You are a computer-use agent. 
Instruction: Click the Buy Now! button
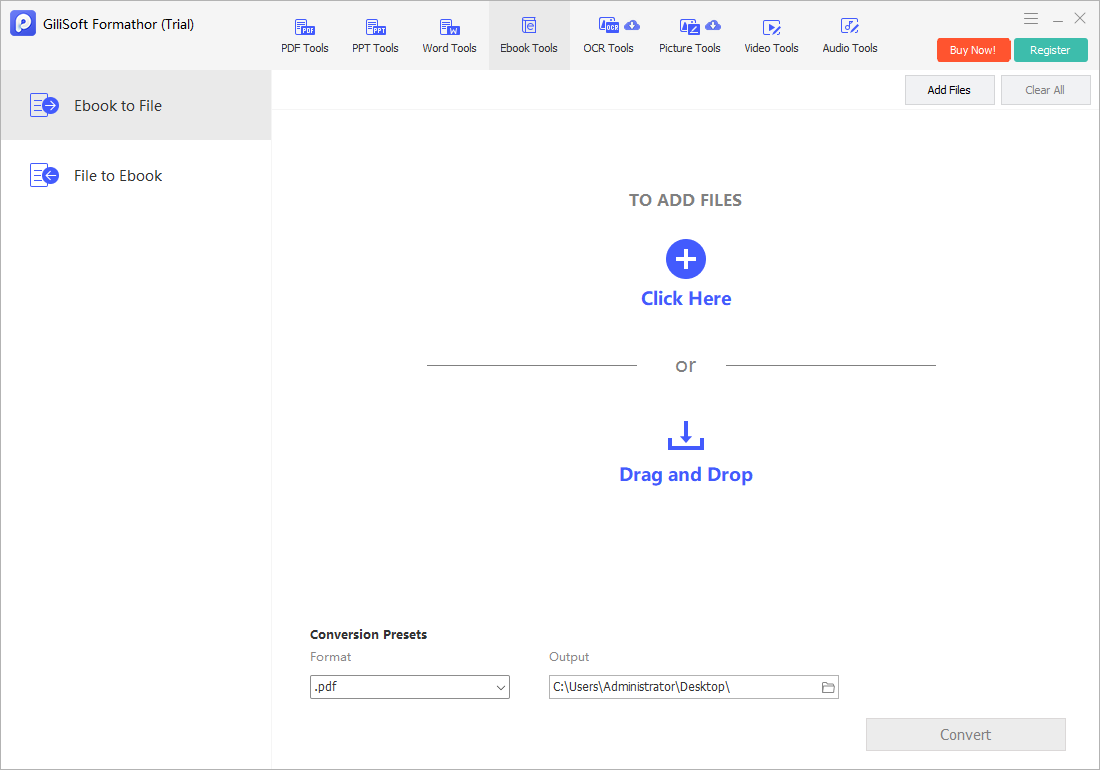[x=973, y=50]
